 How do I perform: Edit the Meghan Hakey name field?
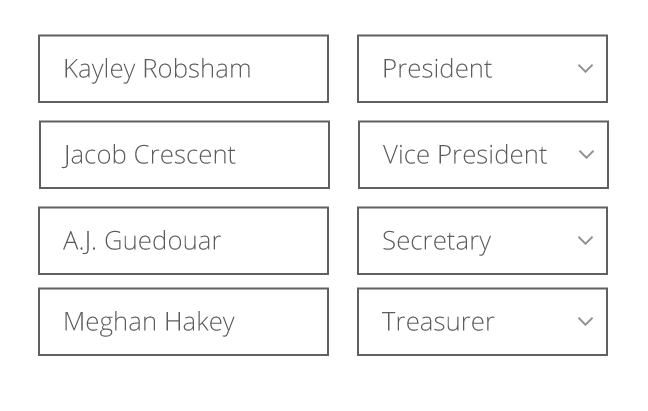pyautogui.click(x=183, y=322)
